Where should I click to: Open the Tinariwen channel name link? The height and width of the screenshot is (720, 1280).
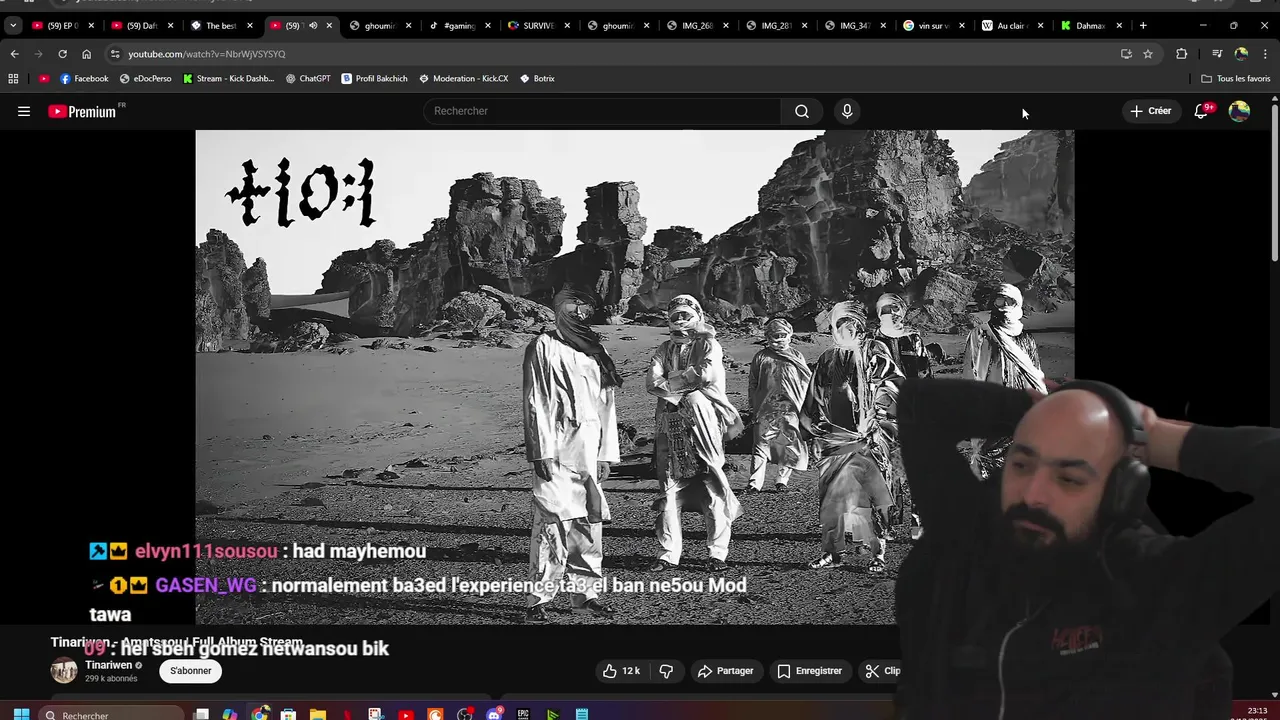[108, 665]
